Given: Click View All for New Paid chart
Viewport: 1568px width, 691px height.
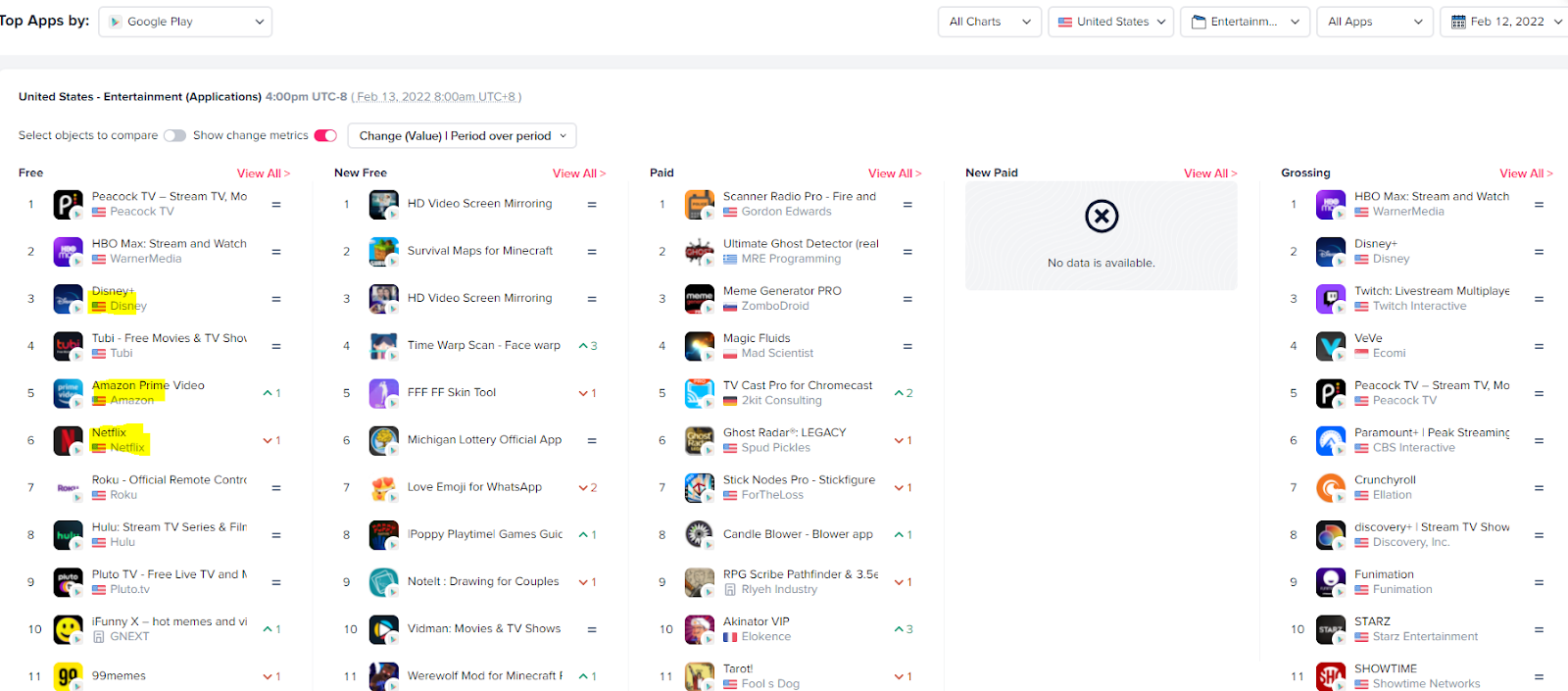Looking at the screenshot, I should click(x=1210, y=173).
